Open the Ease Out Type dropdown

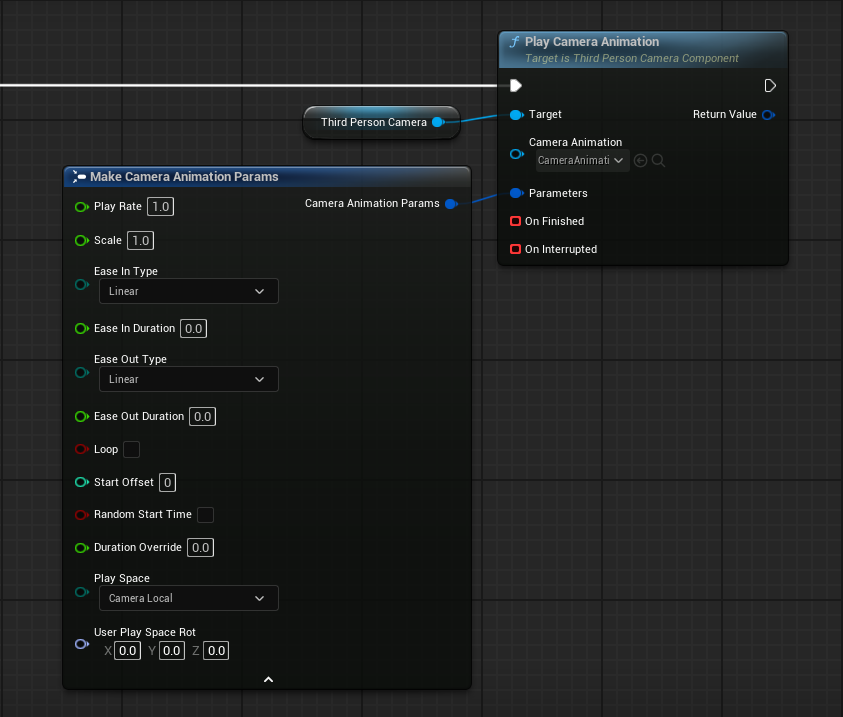[x=188, y=379]
